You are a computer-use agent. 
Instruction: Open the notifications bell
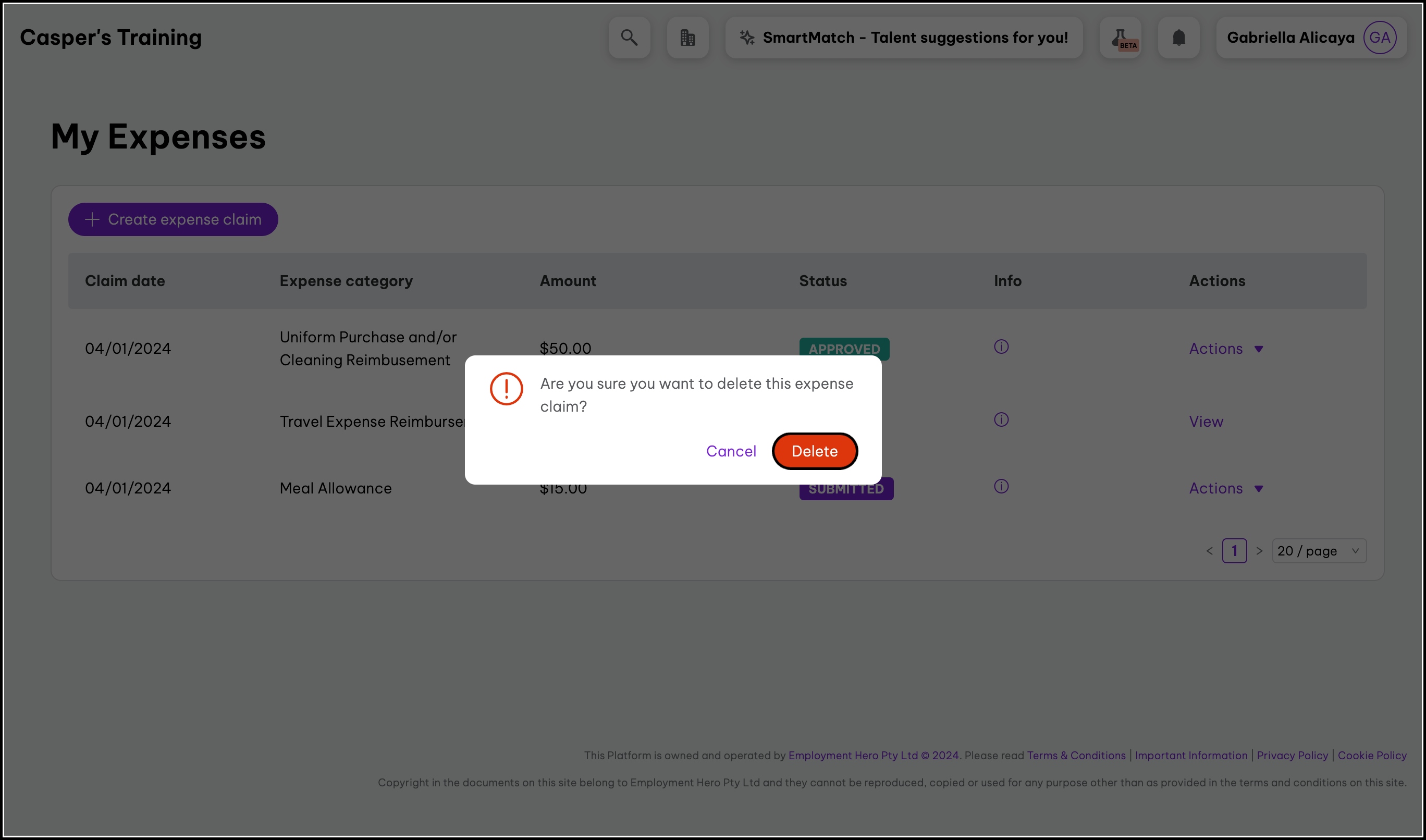[x=1178, y=38]
